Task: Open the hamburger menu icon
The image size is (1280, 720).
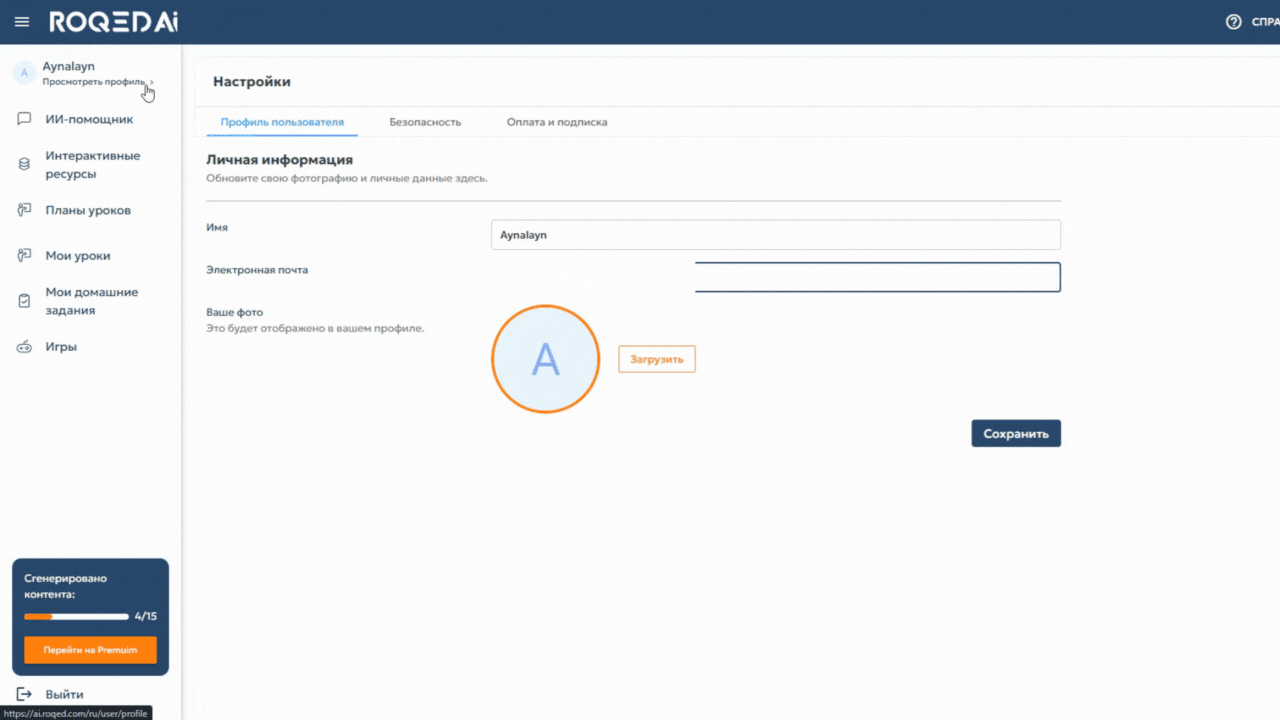Action: tap(22, 22)
